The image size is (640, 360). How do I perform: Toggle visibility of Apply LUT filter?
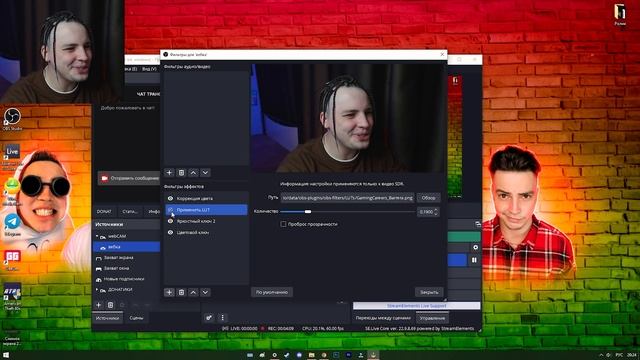pos(171,210)
